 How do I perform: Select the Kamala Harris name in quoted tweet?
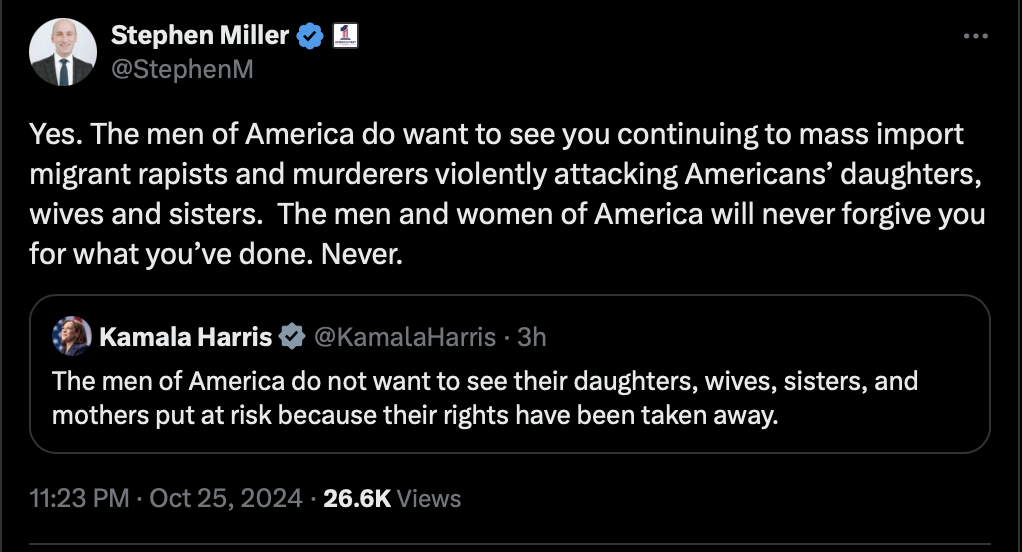click(185, 337)
